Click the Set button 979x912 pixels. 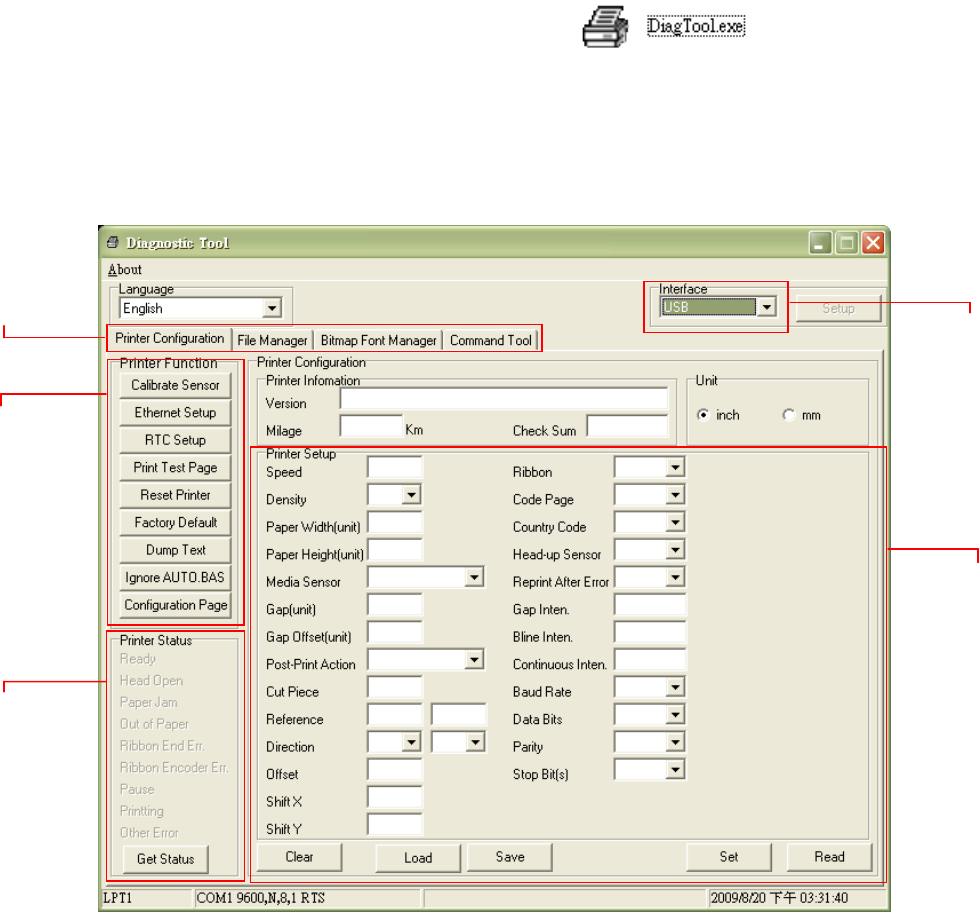[x=729, y=857]
